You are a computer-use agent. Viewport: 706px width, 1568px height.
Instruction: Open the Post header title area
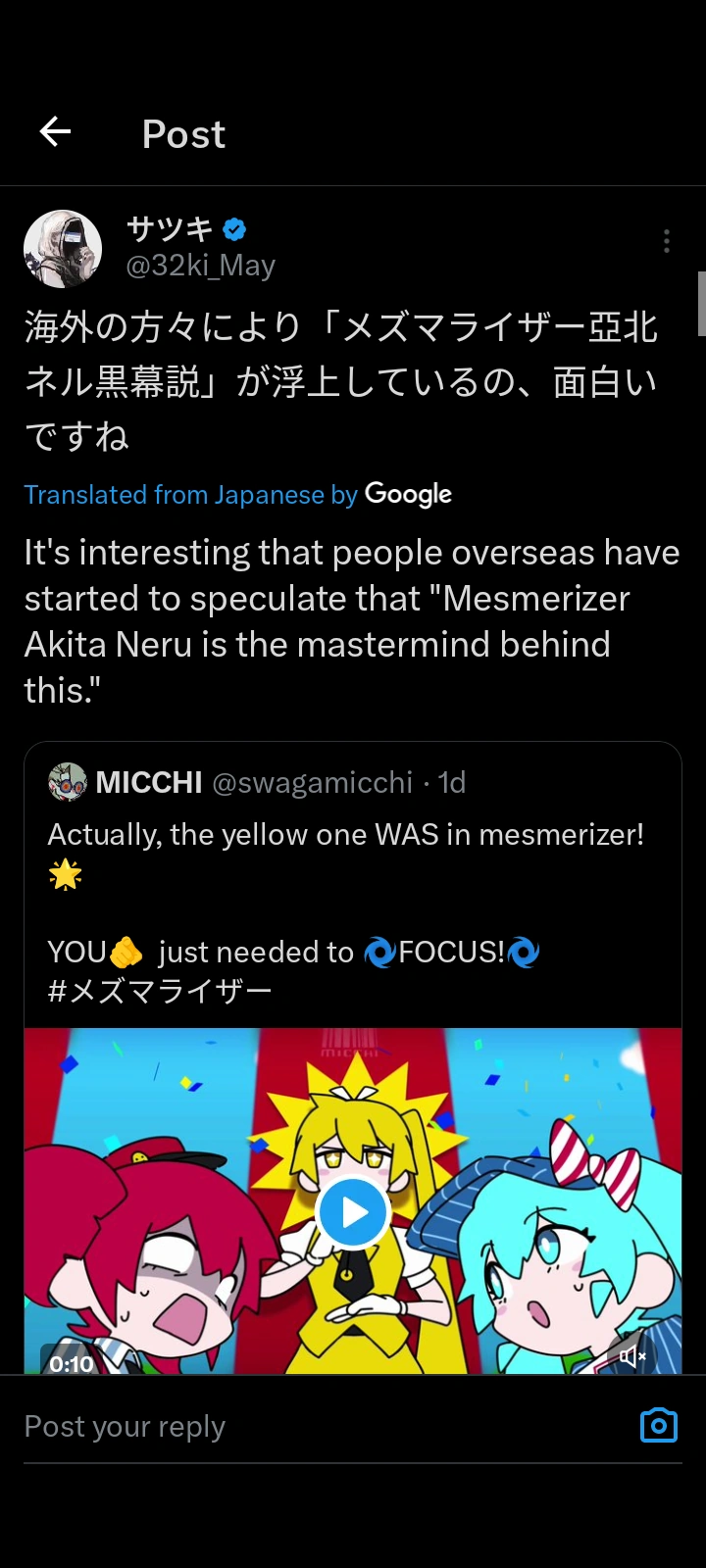[182, 133]
